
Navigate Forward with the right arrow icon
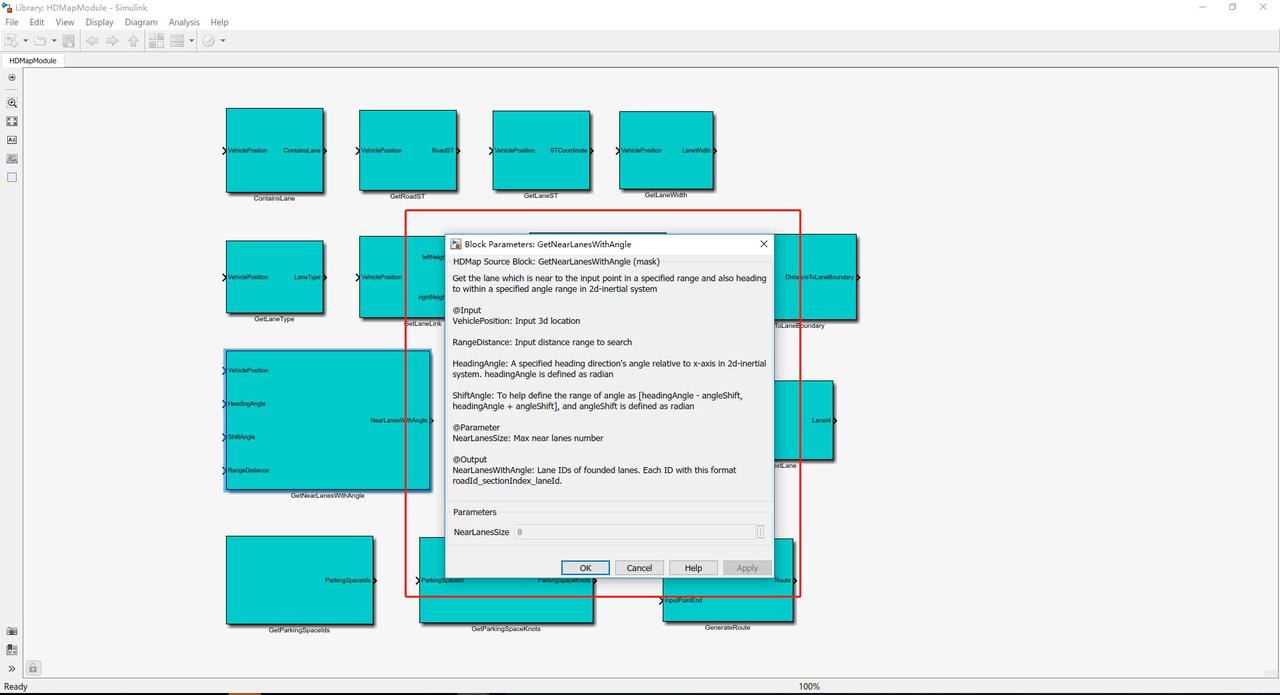(x=112, y=41)
